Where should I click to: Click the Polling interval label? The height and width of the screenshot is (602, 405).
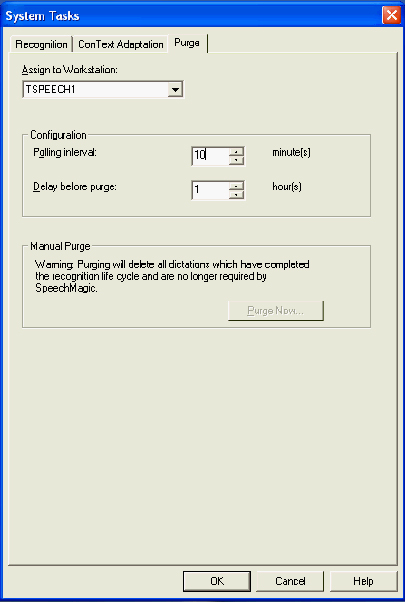pos(65,152)
